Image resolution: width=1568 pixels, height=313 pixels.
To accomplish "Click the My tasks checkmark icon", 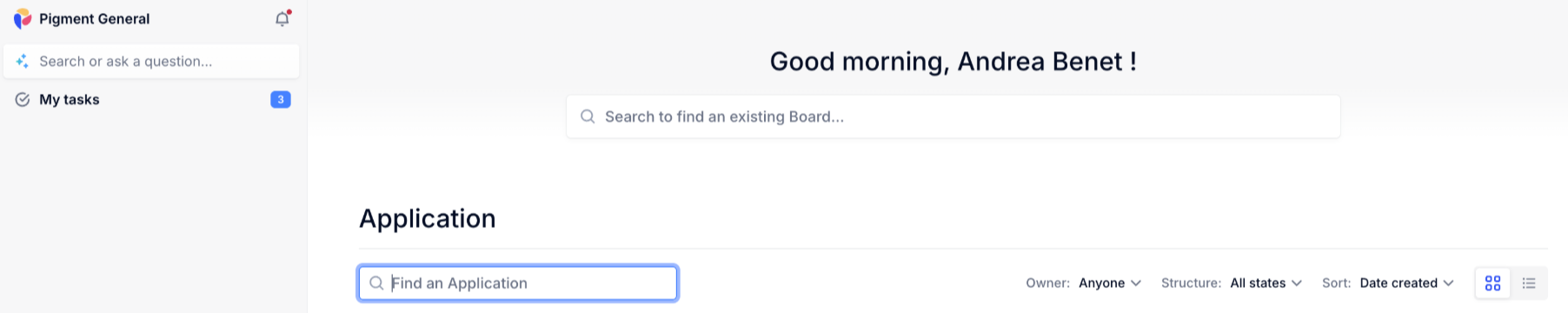I will pyautogui.click(x=23, y=100).
